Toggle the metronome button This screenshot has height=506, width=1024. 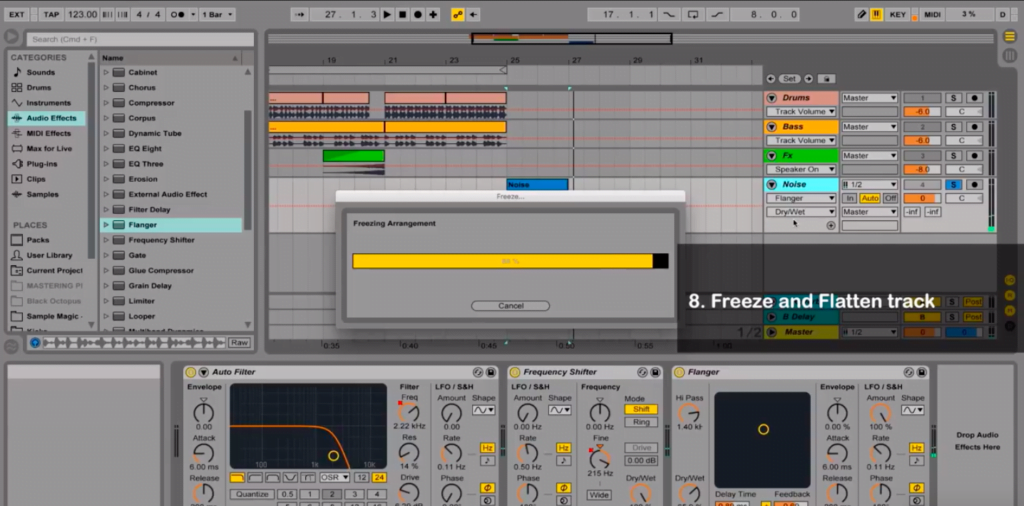point(178,14)
